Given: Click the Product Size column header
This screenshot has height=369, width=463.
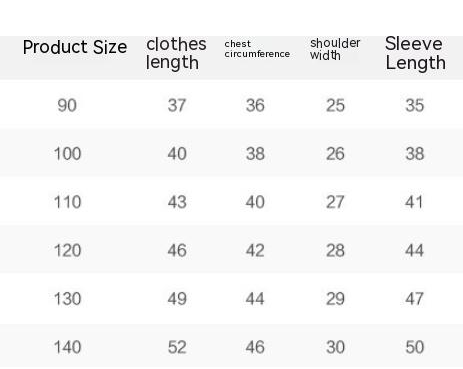Looking at the screenshot, I should click(75, 47).
